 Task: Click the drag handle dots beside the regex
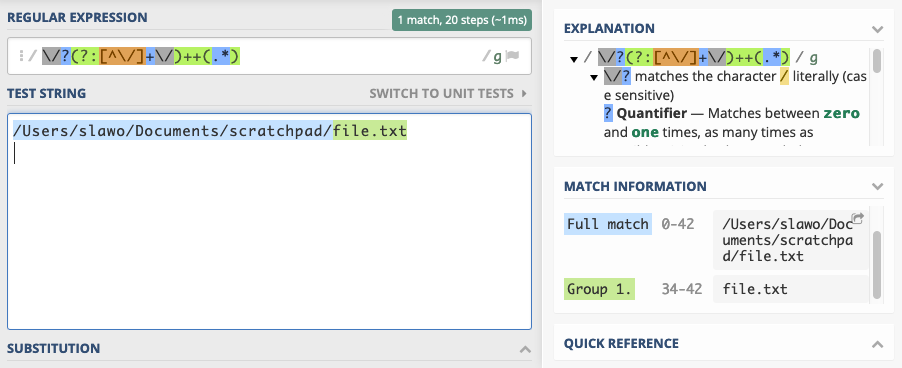[x=21, y=56]
